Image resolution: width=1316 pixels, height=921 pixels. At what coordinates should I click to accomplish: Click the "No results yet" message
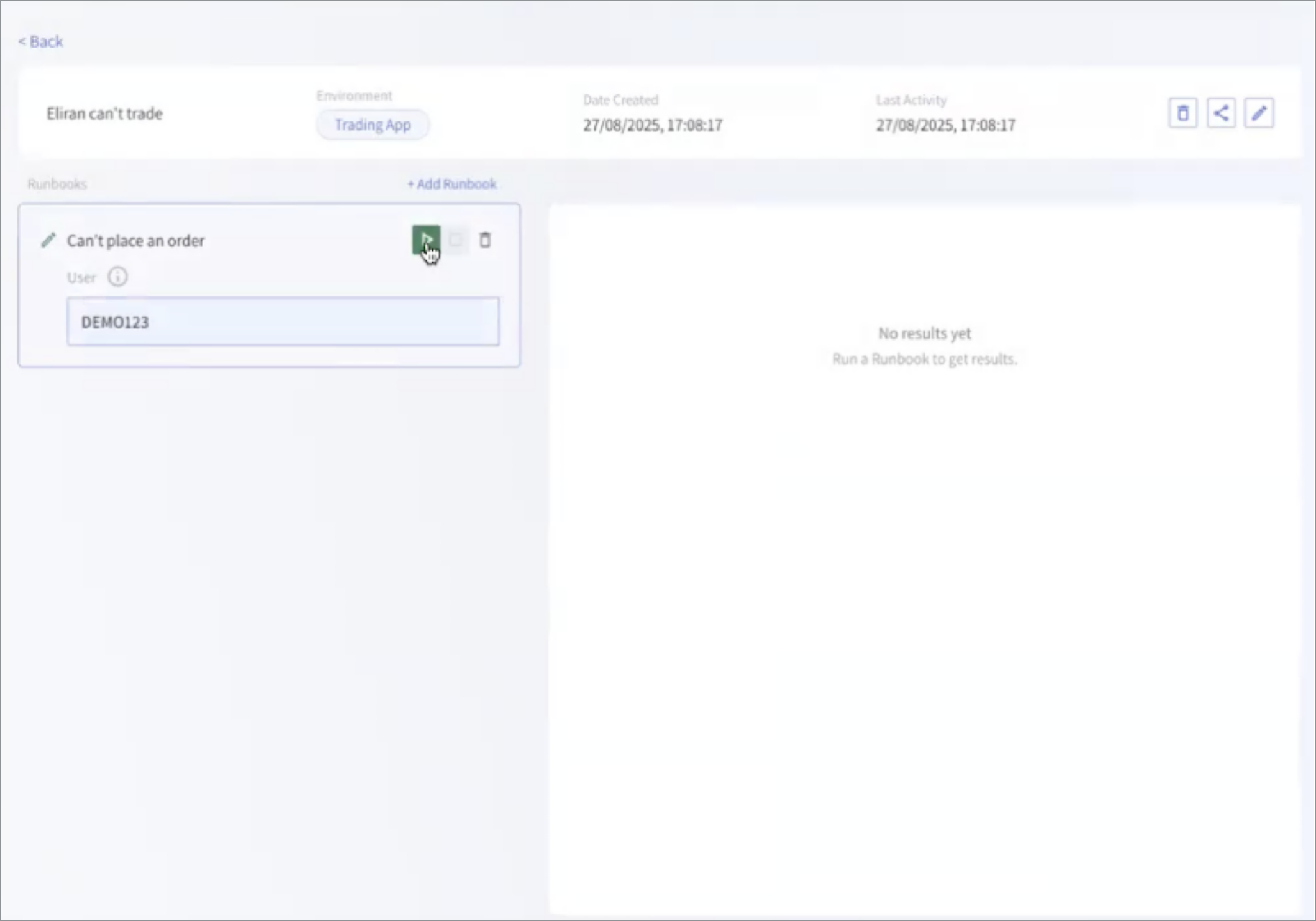[925, 333]
